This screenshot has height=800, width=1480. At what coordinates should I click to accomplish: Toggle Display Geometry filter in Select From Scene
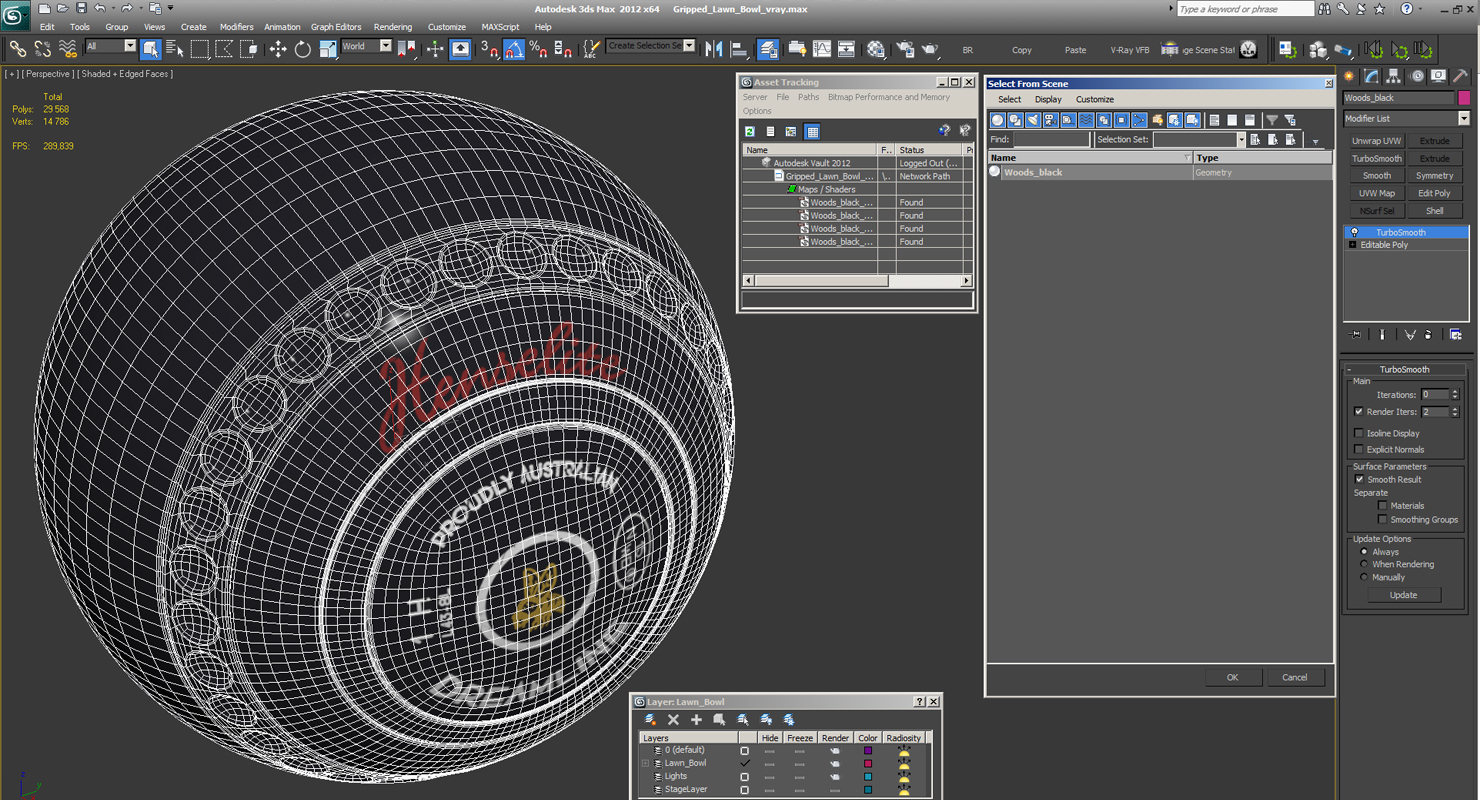(997, 120)
